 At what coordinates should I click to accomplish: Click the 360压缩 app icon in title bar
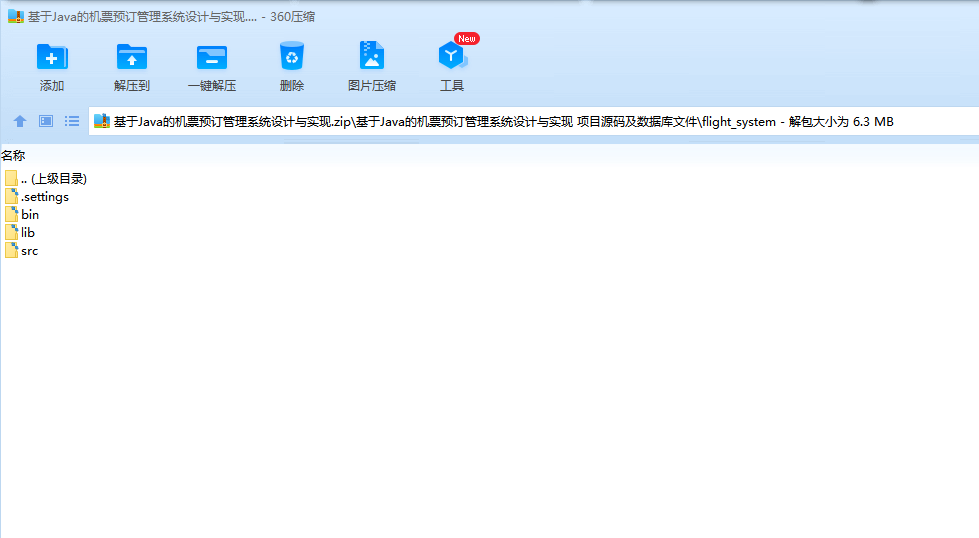16,17
